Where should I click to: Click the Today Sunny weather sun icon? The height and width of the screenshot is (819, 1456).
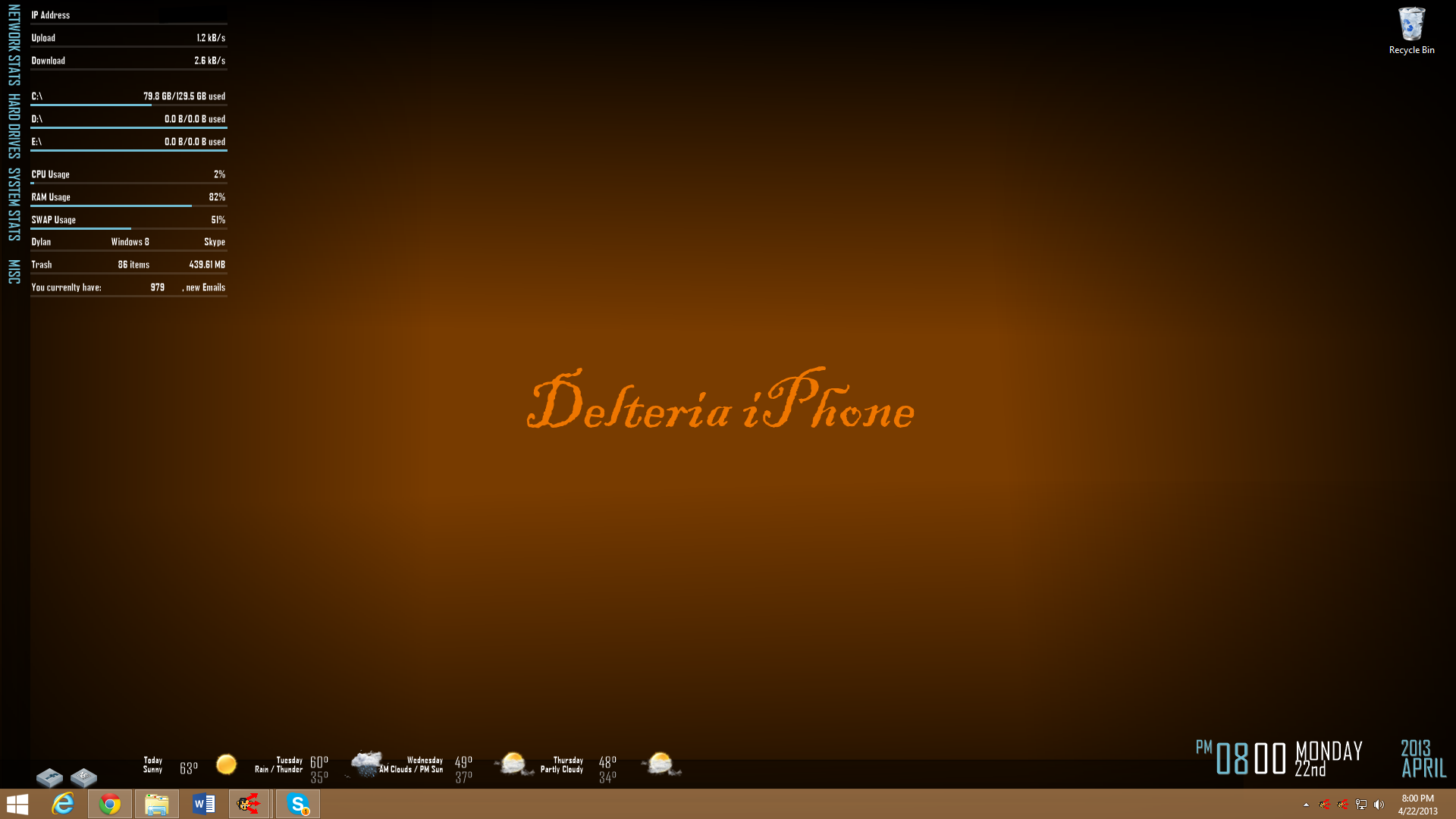(226, 764)
